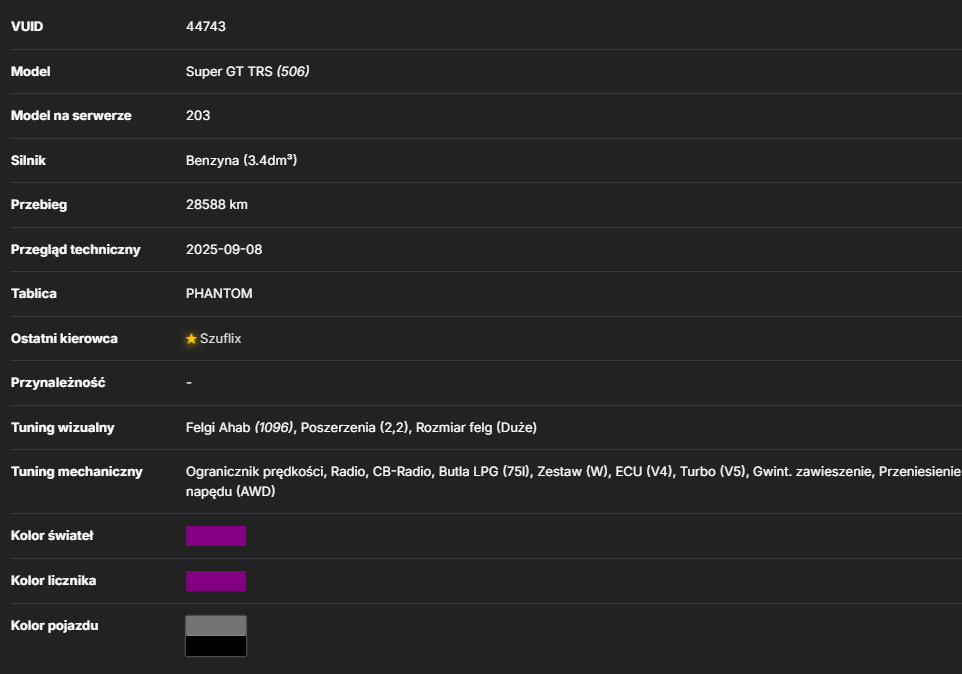Image resolution: width=962 pixels, height=674 pixels.
Task: Click the Zestaw (W) entry
Action: pyautogui.click(x=572, y=472)
